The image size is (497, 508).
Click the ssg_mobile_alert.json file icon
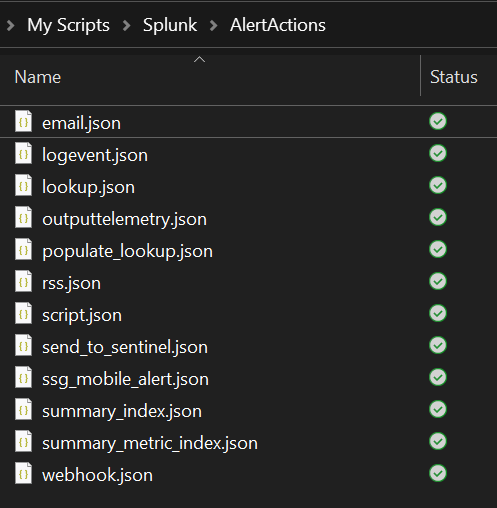(23, 377)
